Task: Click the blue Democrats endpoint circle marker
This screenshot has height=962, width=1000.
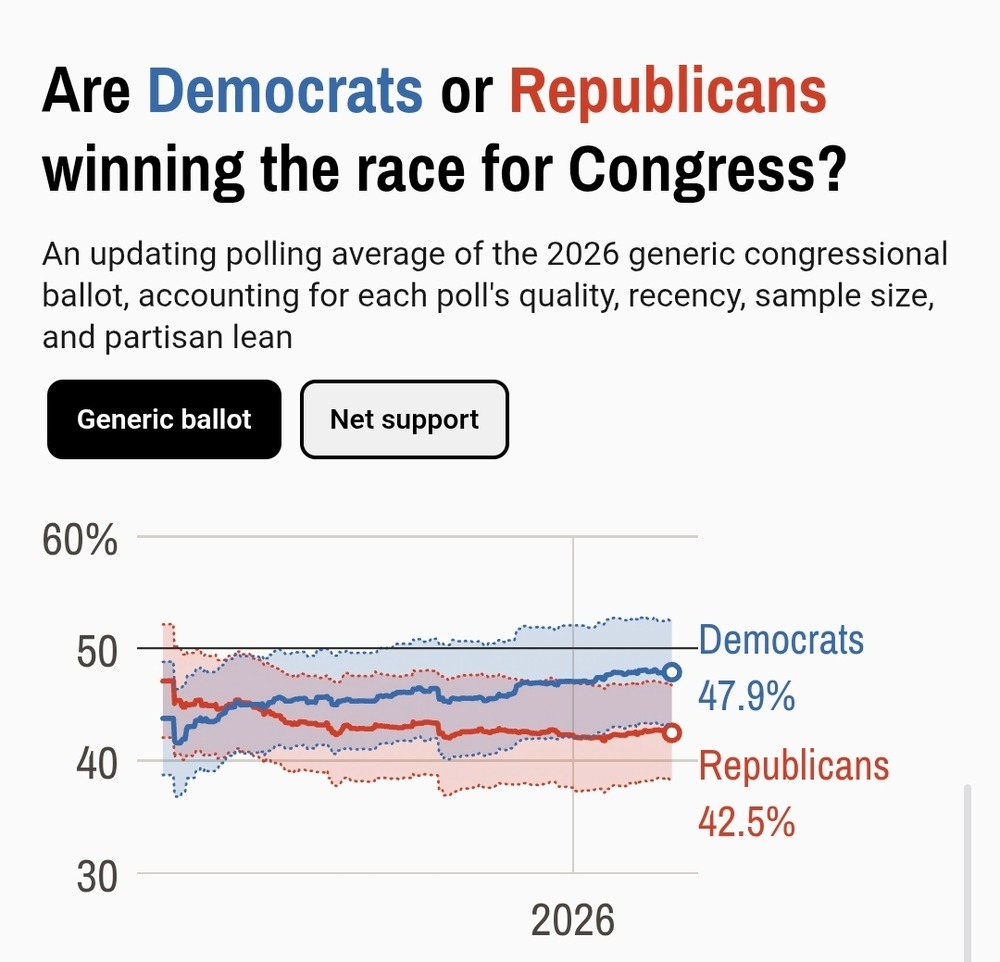Action: 672,671
